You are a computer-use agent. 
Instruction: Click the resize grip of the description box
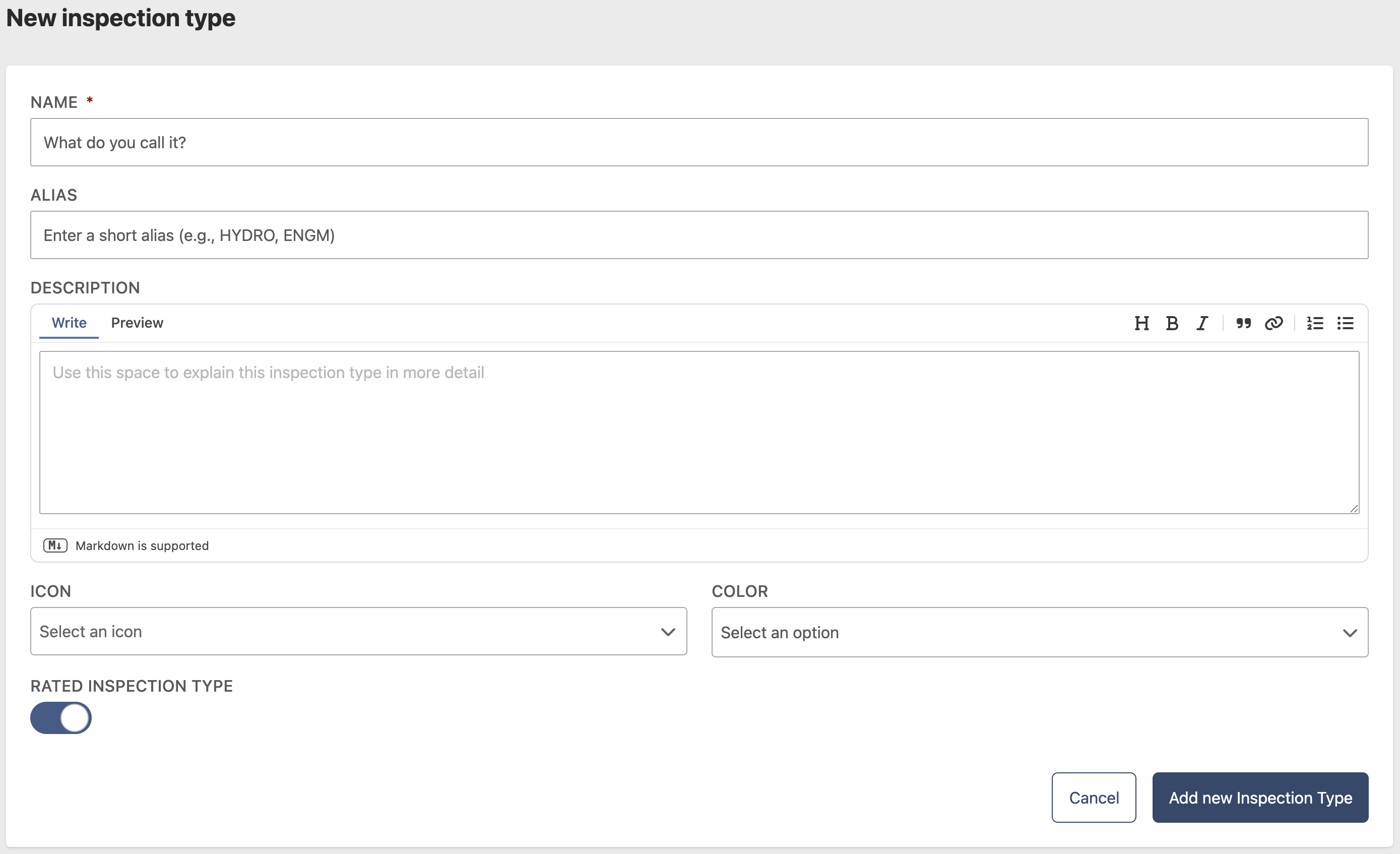[1354, 509]
